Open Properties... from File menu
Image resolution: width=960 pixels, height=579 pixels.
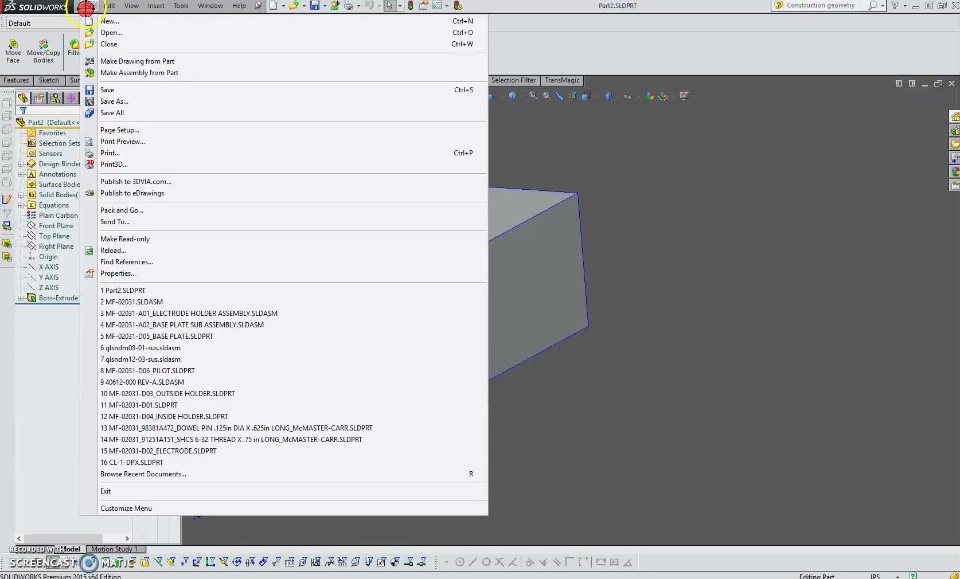click(118, 274)
